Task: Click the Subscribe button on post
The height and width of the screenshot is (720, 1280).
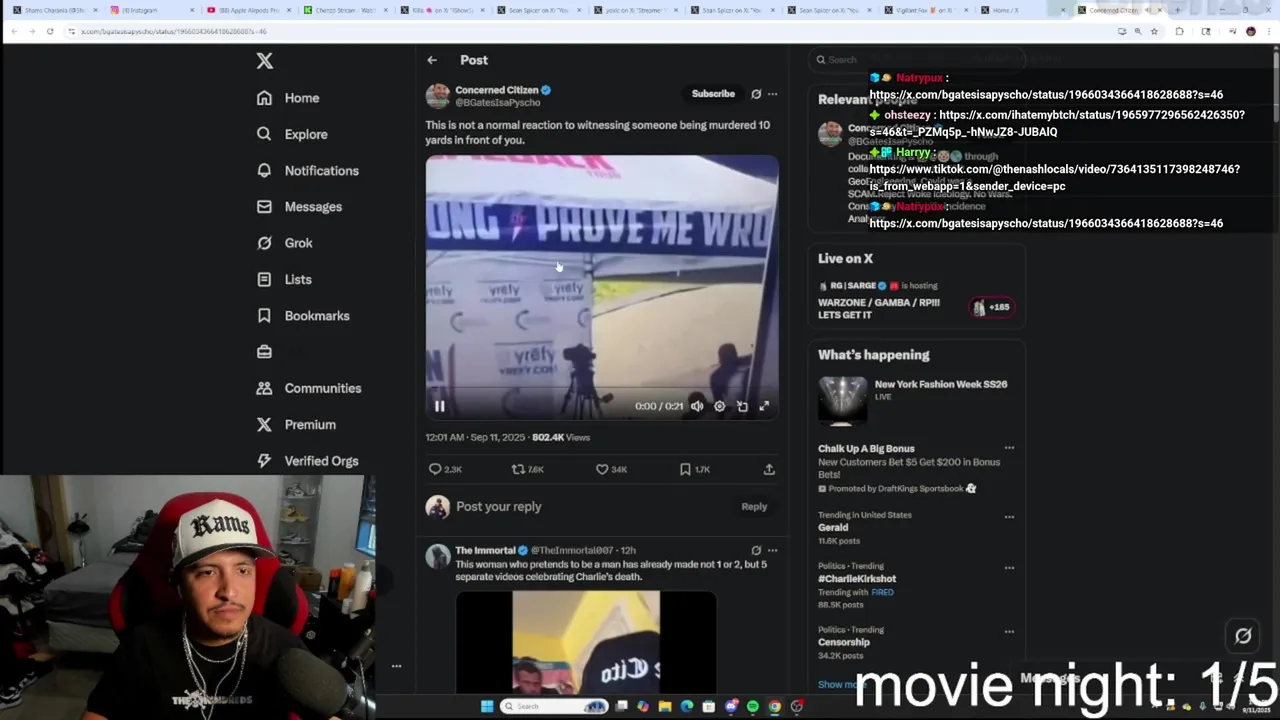Action: pyautogui.click(x=713, y=94)
